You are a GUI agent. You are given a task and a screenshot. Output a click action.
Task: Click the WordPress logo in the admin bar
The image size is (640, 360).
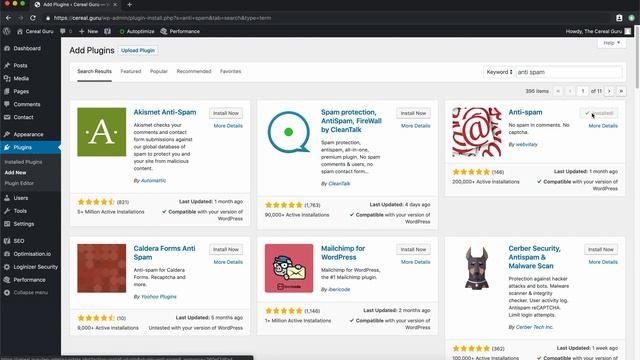point(7,31)
